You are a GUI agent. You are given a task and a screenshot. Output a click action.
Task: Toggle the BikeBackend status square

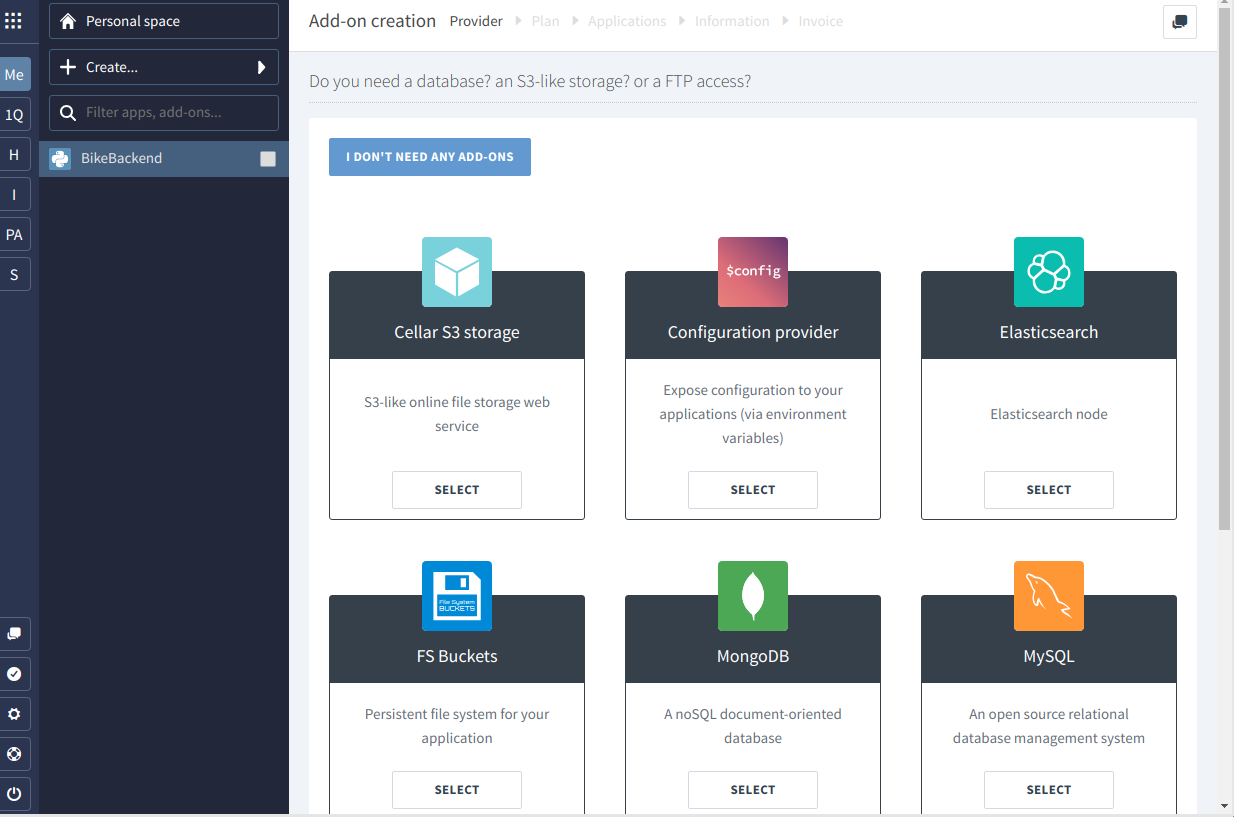click(x=268, y=158)
